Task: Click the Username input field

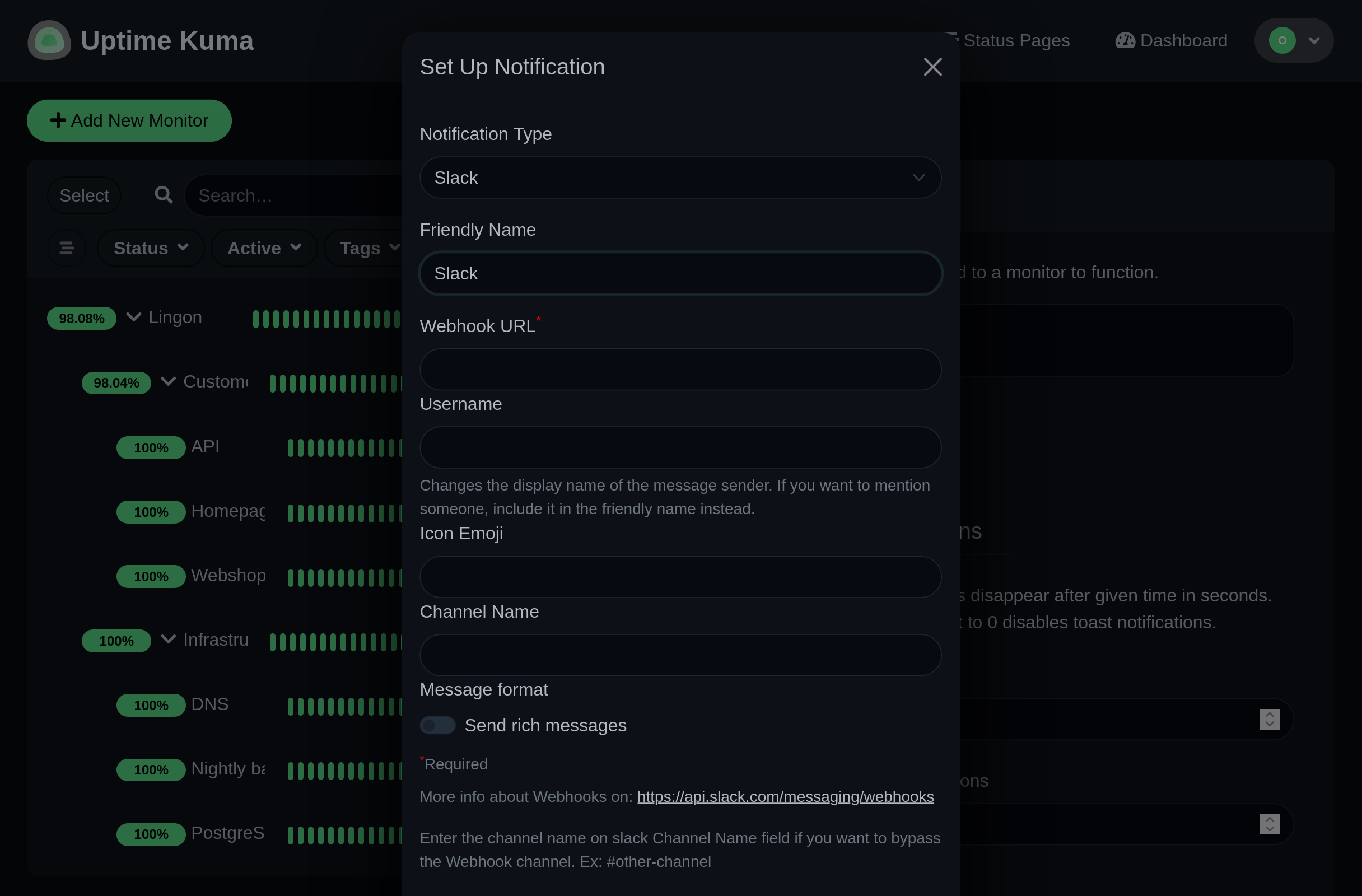Action: pyautogui.click(x=680, y=447)
